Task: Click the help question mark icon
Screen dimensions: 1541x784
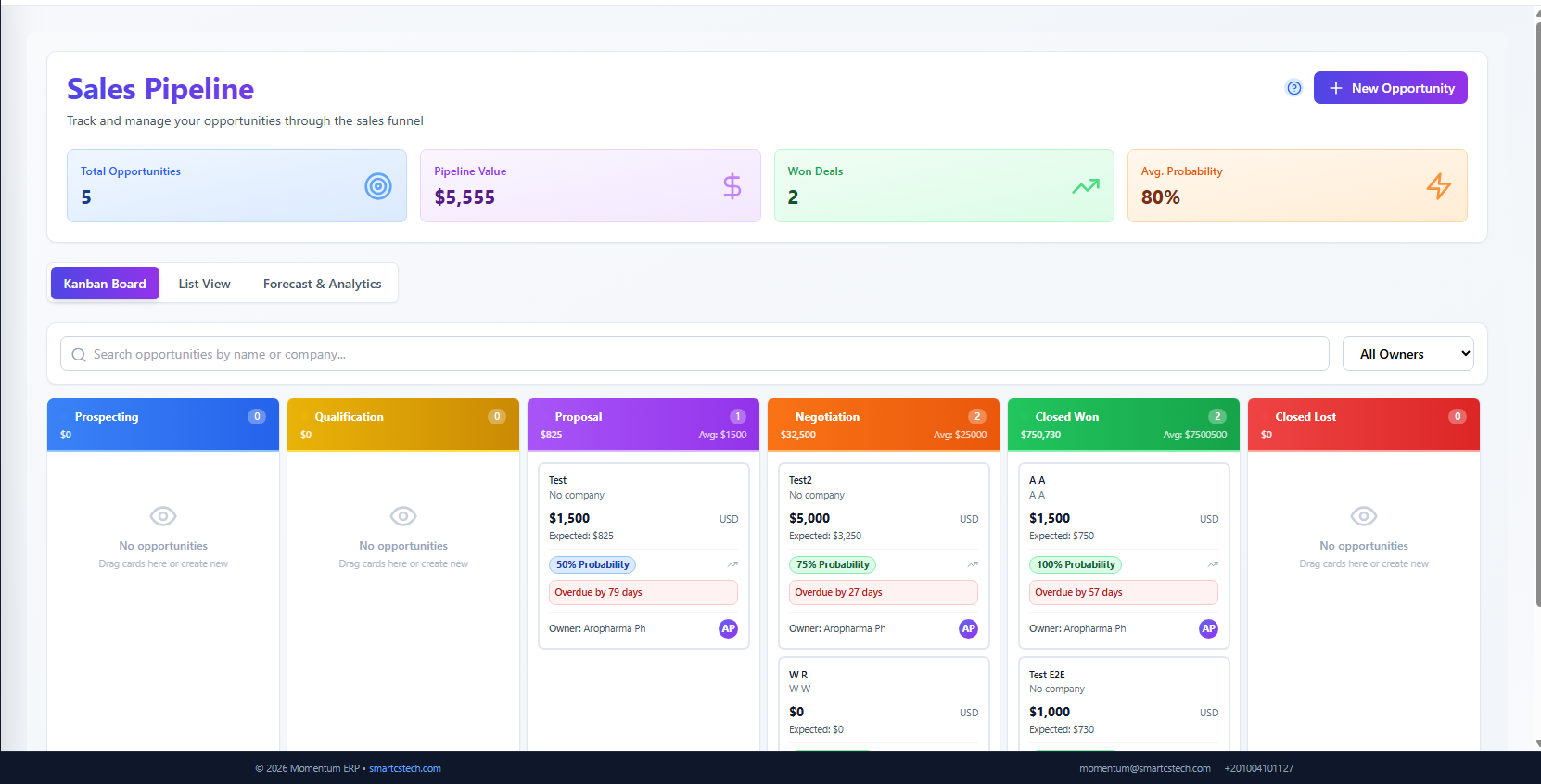Action: [1294, 88]
